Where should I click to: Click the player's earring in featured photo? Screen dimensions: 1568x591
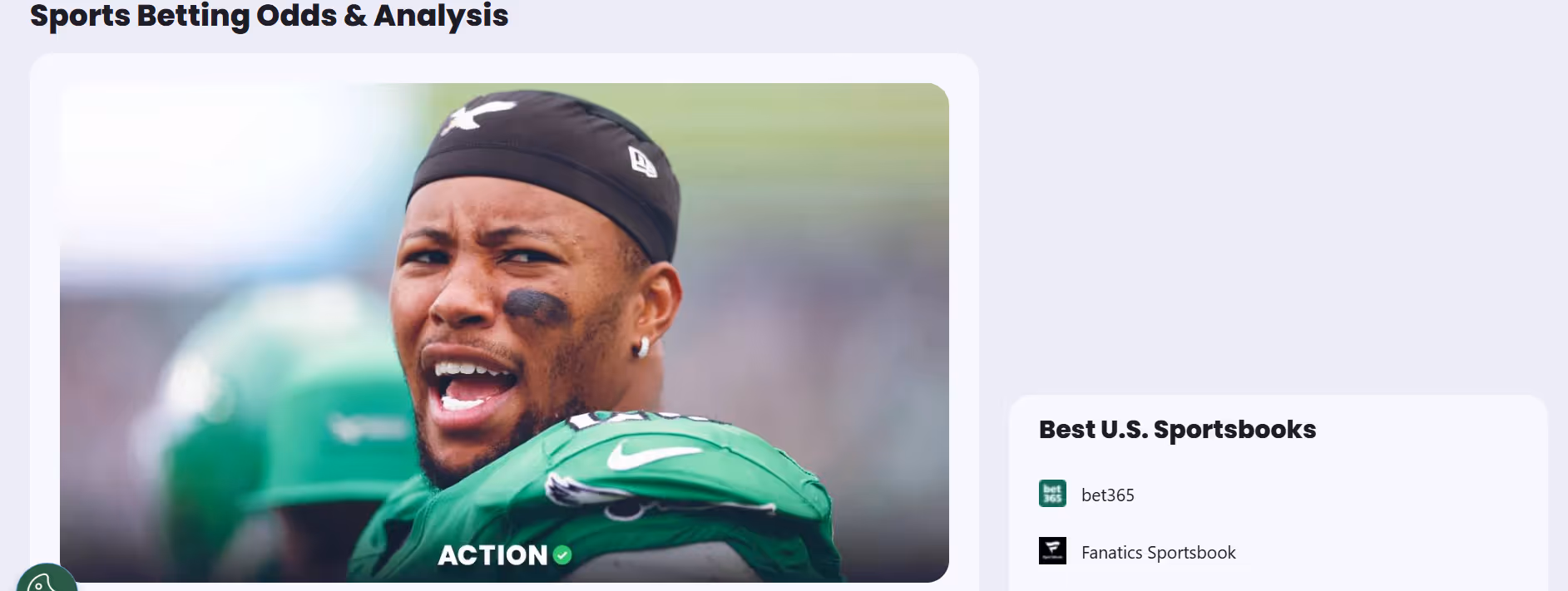641,347
